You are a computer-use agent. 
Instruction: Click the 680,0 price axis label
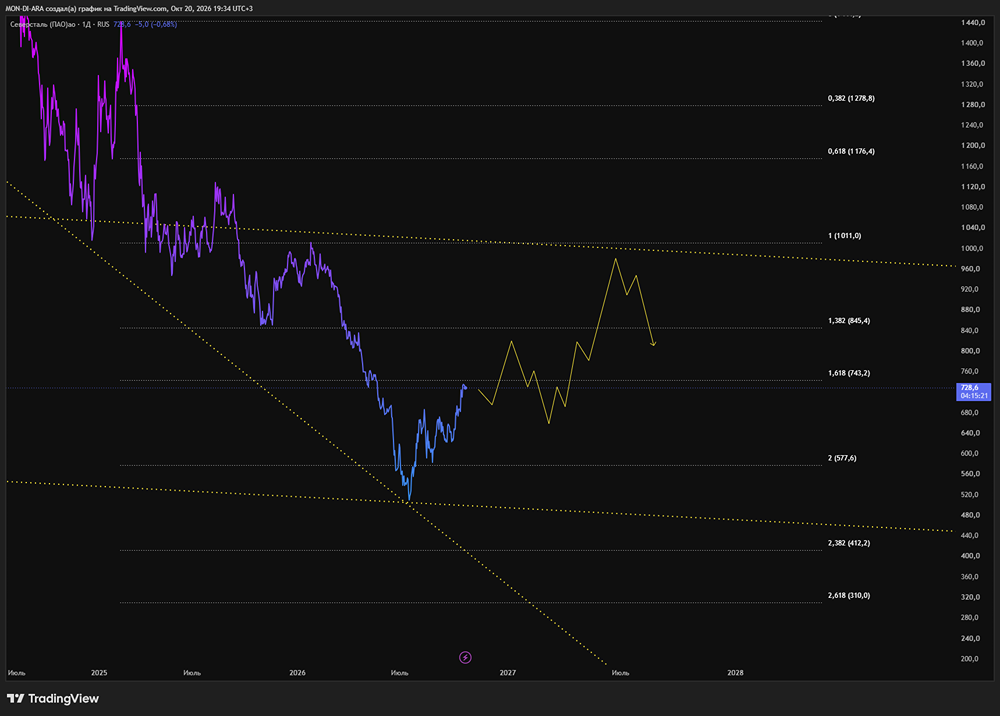tap(970, 413)
